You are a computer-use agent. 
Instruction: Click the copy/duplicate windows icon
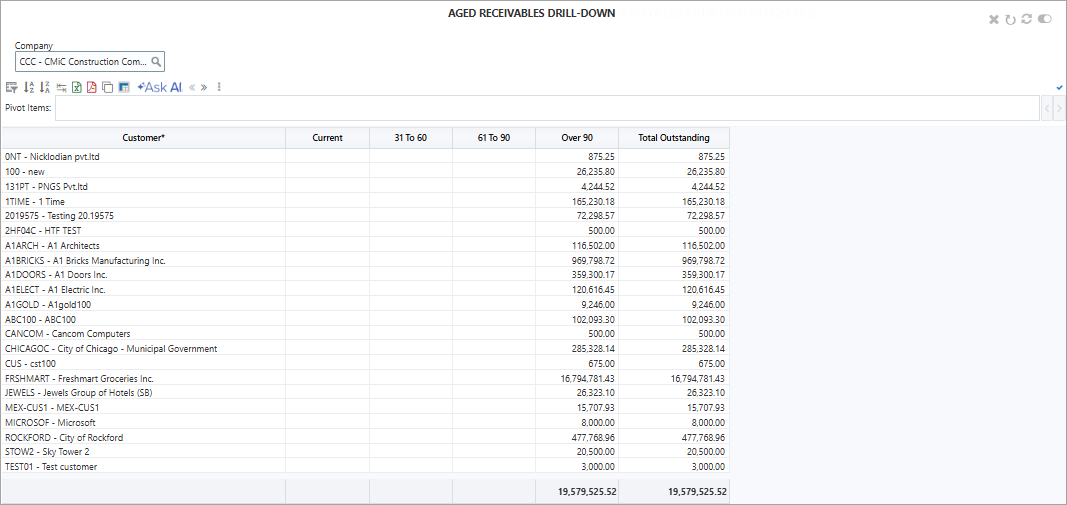[108, 87]
